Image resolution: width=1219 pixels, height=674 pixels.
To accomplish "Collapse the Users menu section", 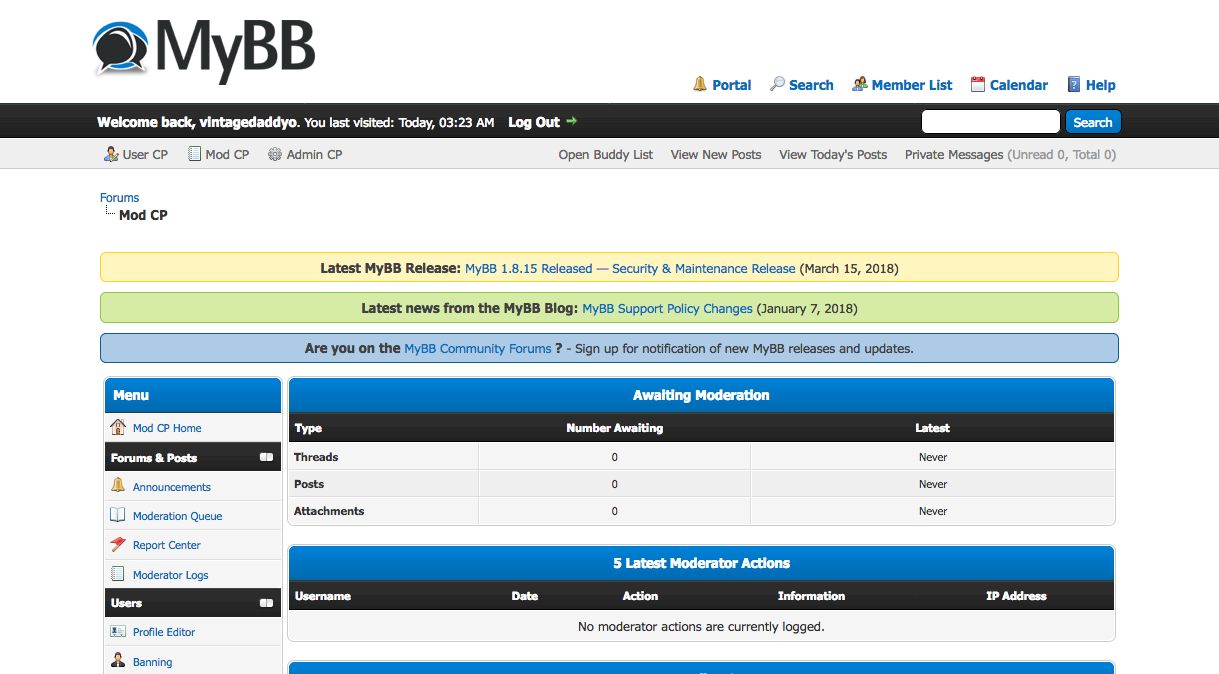I will (x=266, y=603).
